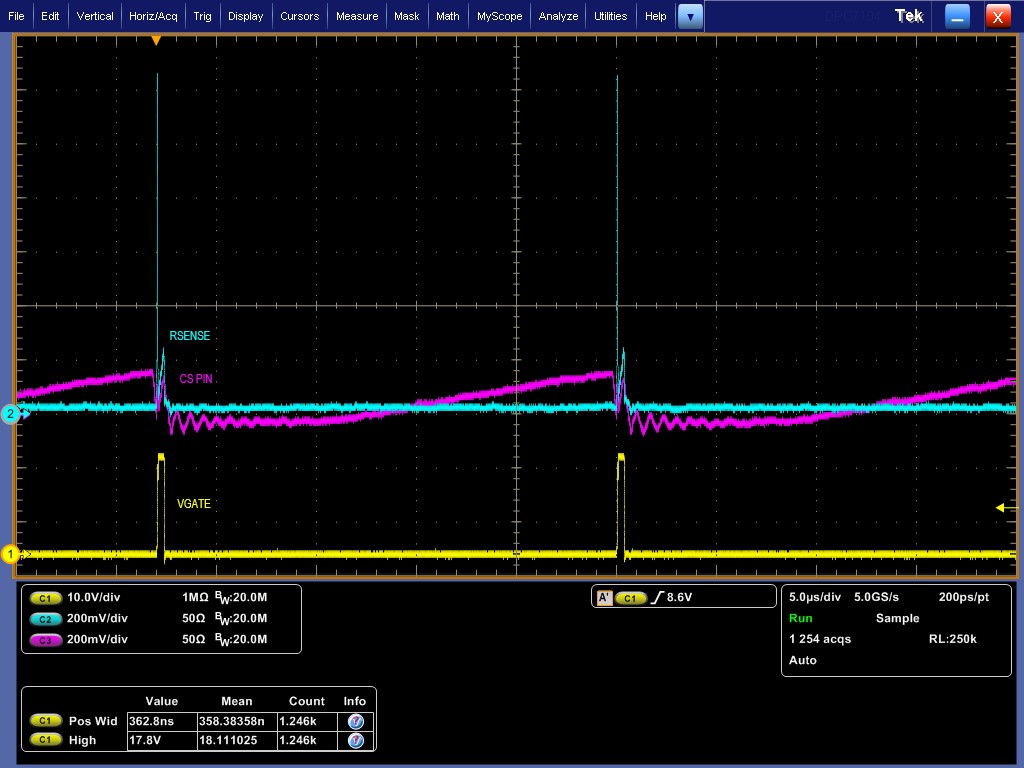
Task: Click the 8.6V trigger level readout
Action: click(x=683, y=596)
